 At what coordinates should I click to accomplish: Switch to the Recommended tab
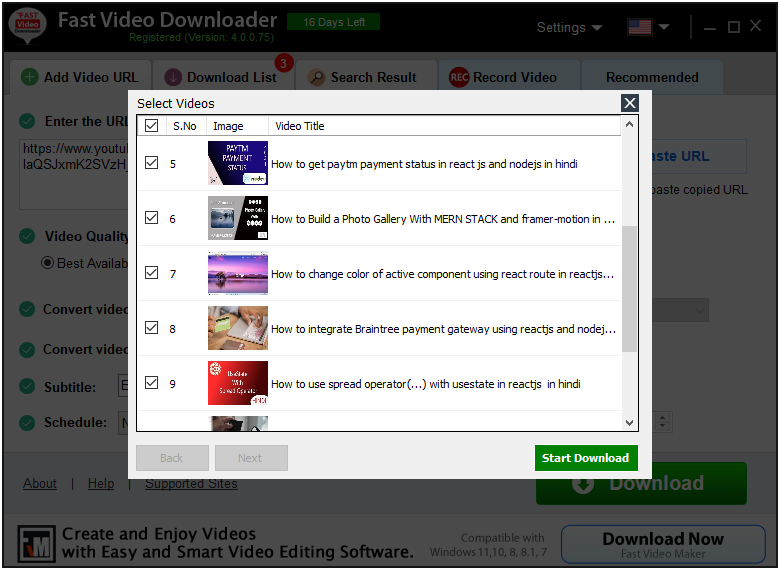(652, 77)
